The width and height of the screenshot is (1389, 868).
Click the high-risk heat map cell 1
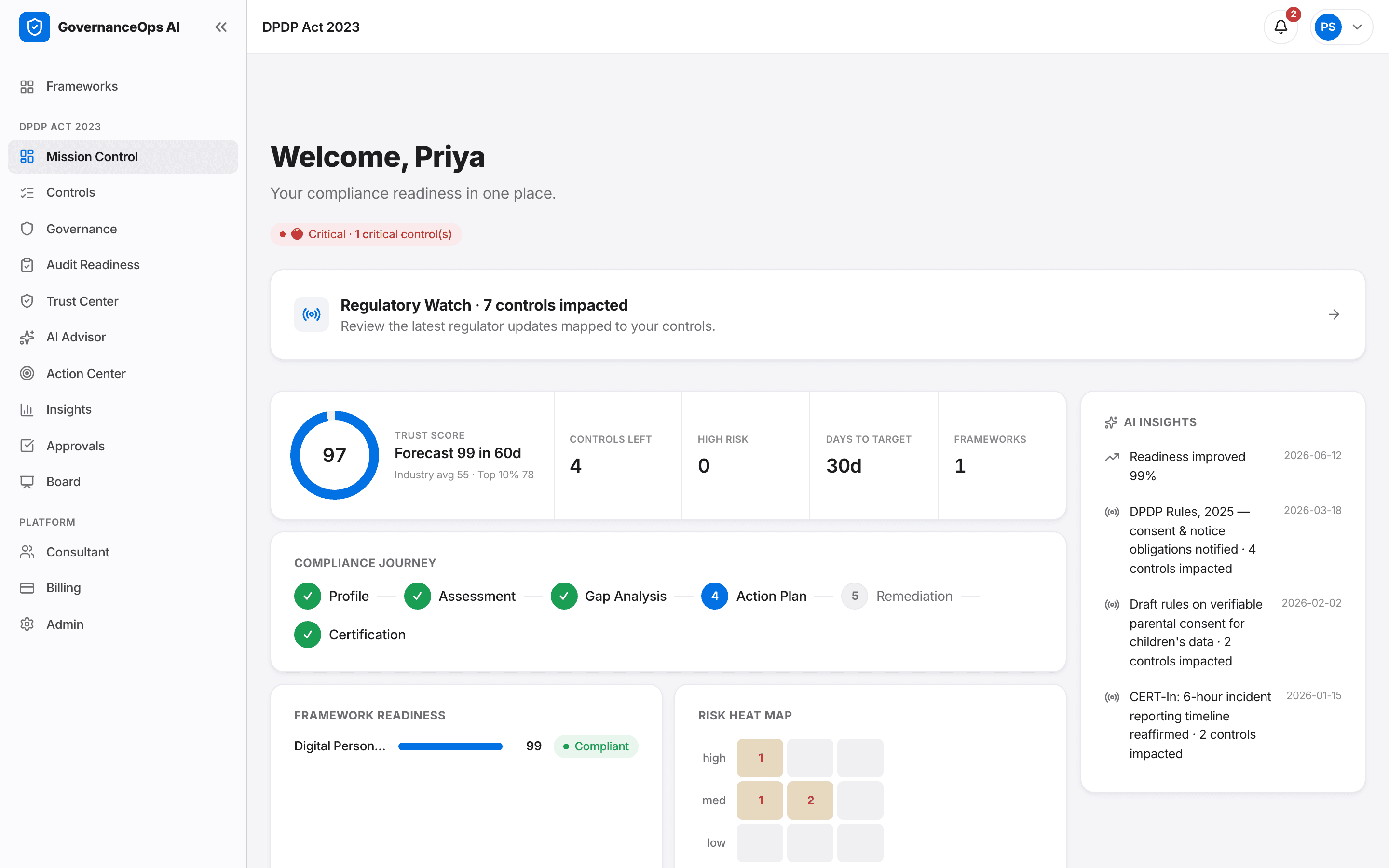click(760, 758)
